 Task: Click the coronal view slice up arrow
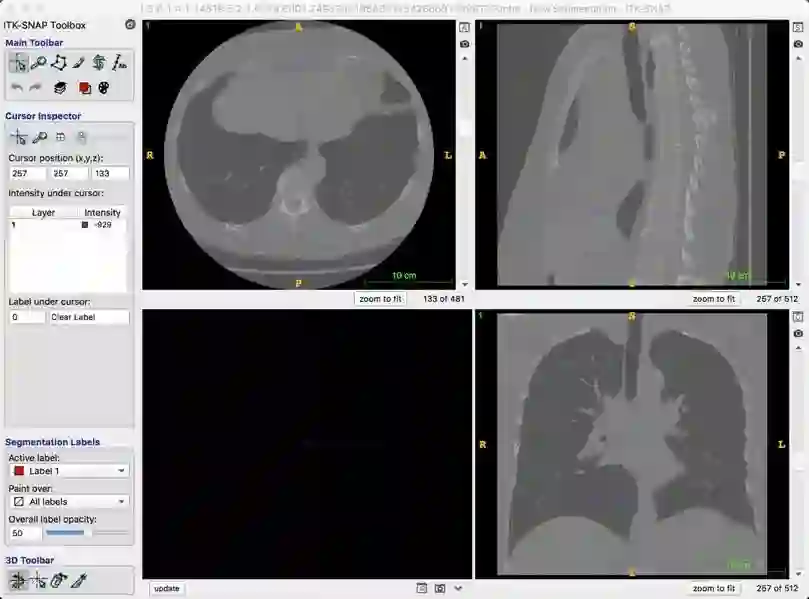799,348
